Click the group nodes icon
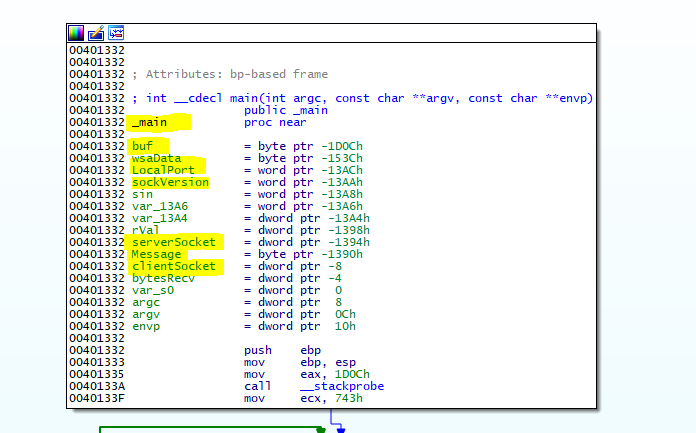Screen dimensions: 696x433 pyautogui.click(x=116, y=33)
